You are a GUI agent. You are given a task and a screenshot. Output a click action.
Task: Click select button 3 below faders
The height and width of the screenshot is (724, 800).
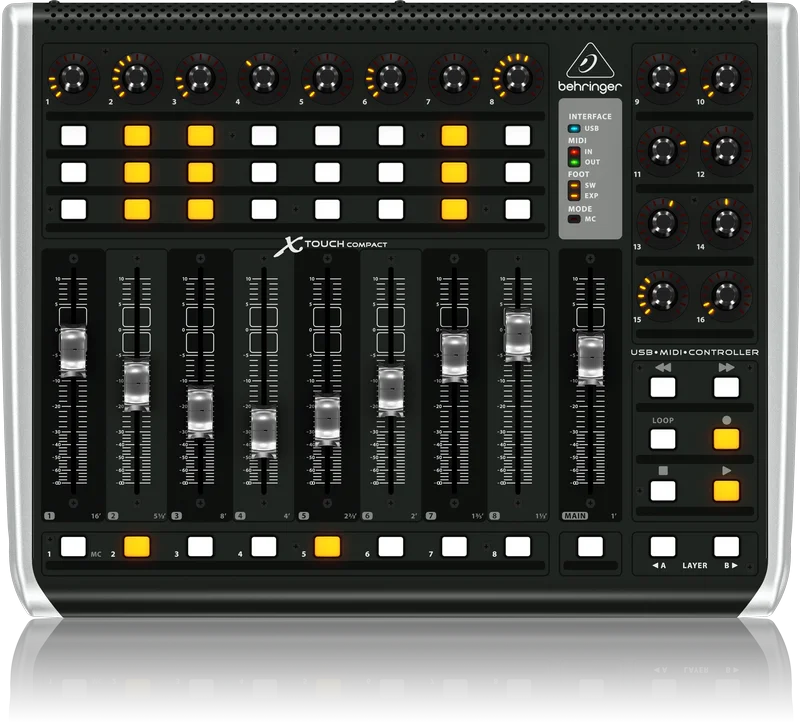(201, 546)
